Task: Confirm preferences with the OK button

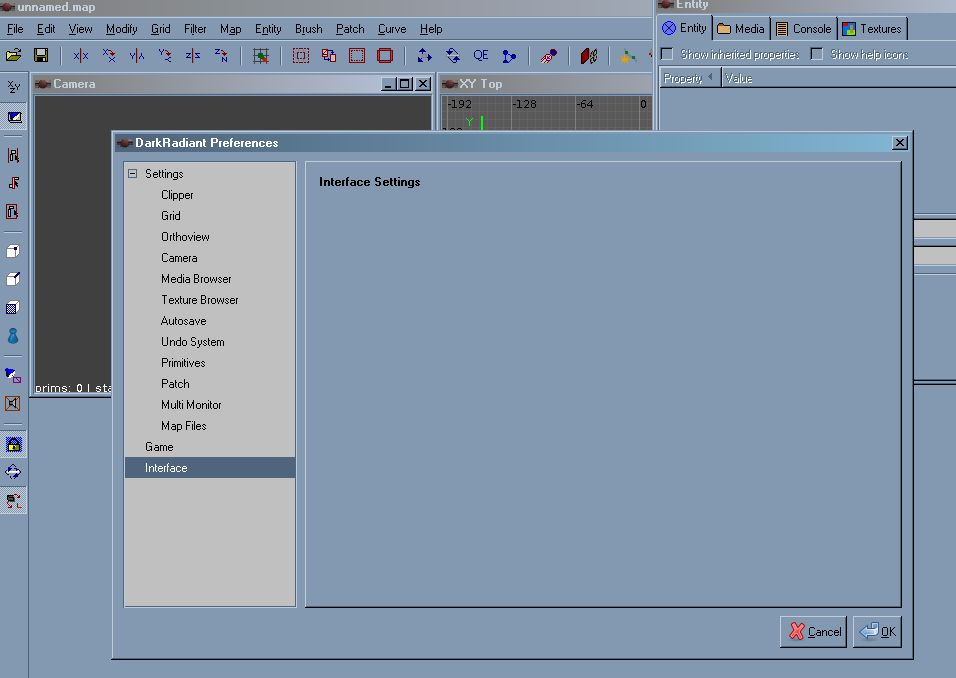Action: click(877, 632)
